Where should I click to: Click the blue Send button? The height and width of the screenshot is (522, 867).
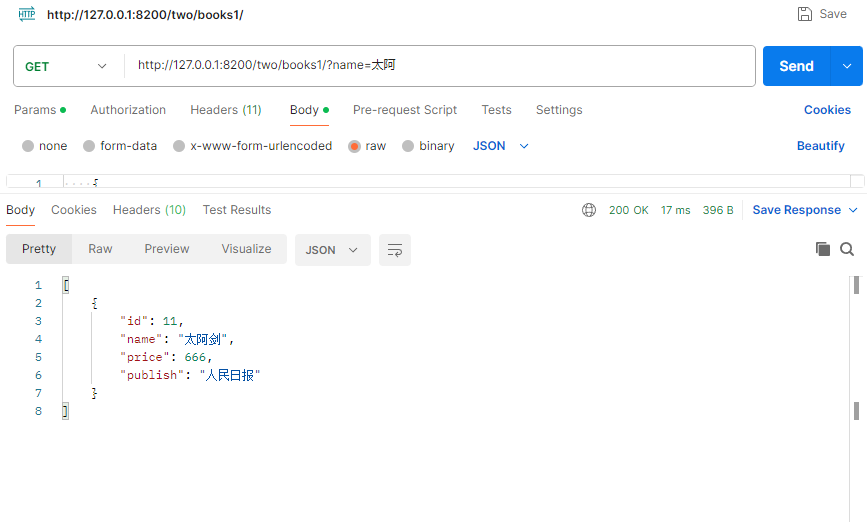click(x=796, y=66)
